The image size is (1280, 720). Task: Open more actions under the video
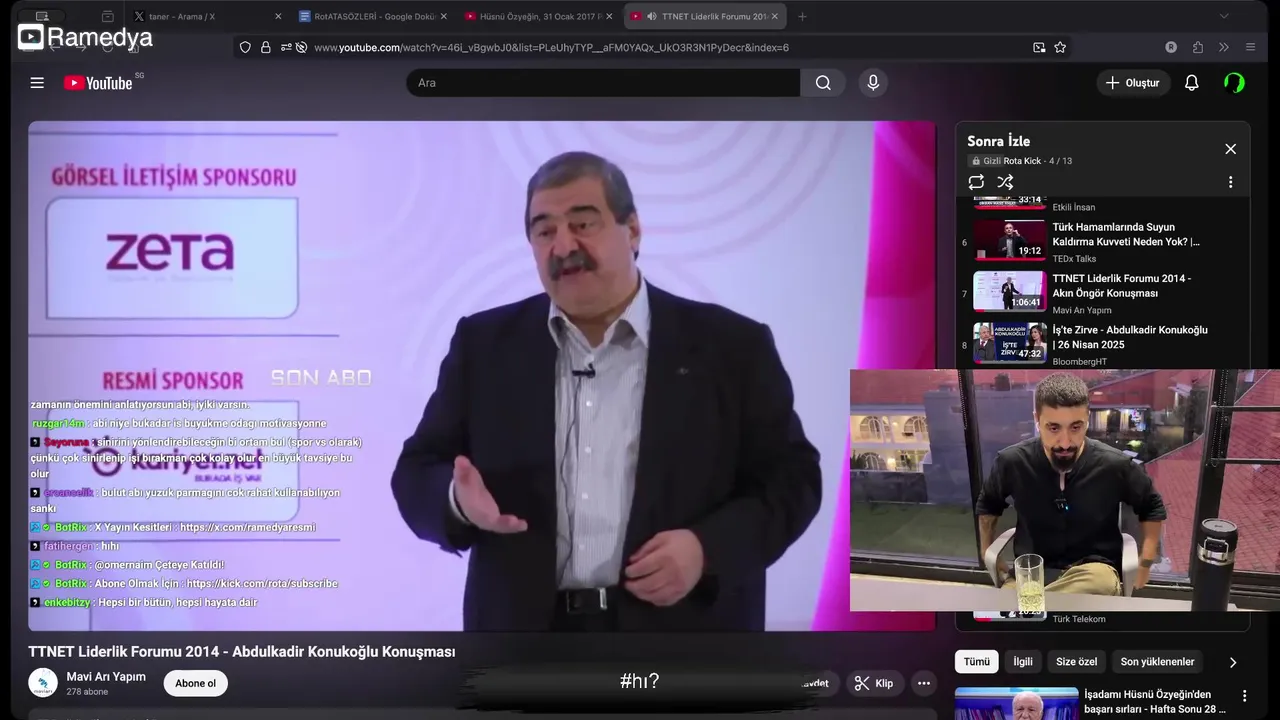coord(924,683)
